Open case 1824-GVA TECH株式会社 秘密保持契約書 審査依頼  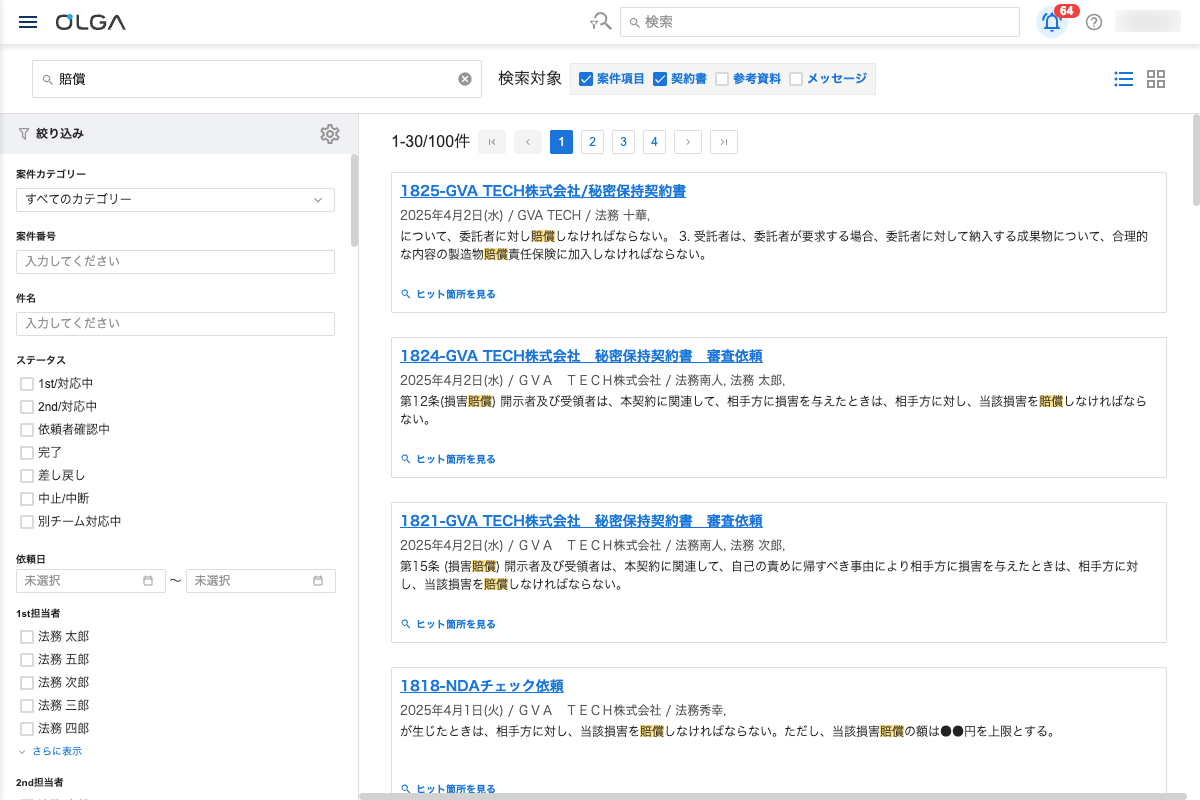(x=581, y=356)
